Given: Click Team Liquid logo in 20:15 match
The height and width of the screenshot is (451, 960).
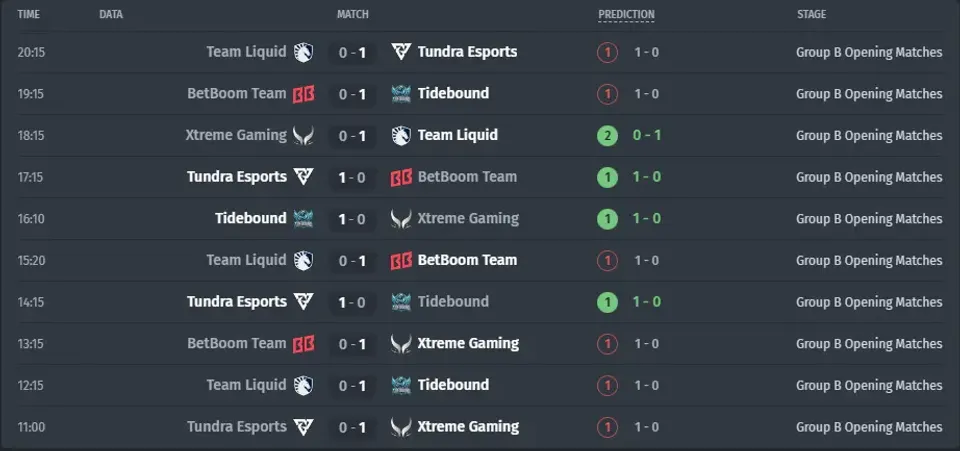Looking at the screenshot, I should 303,52.
